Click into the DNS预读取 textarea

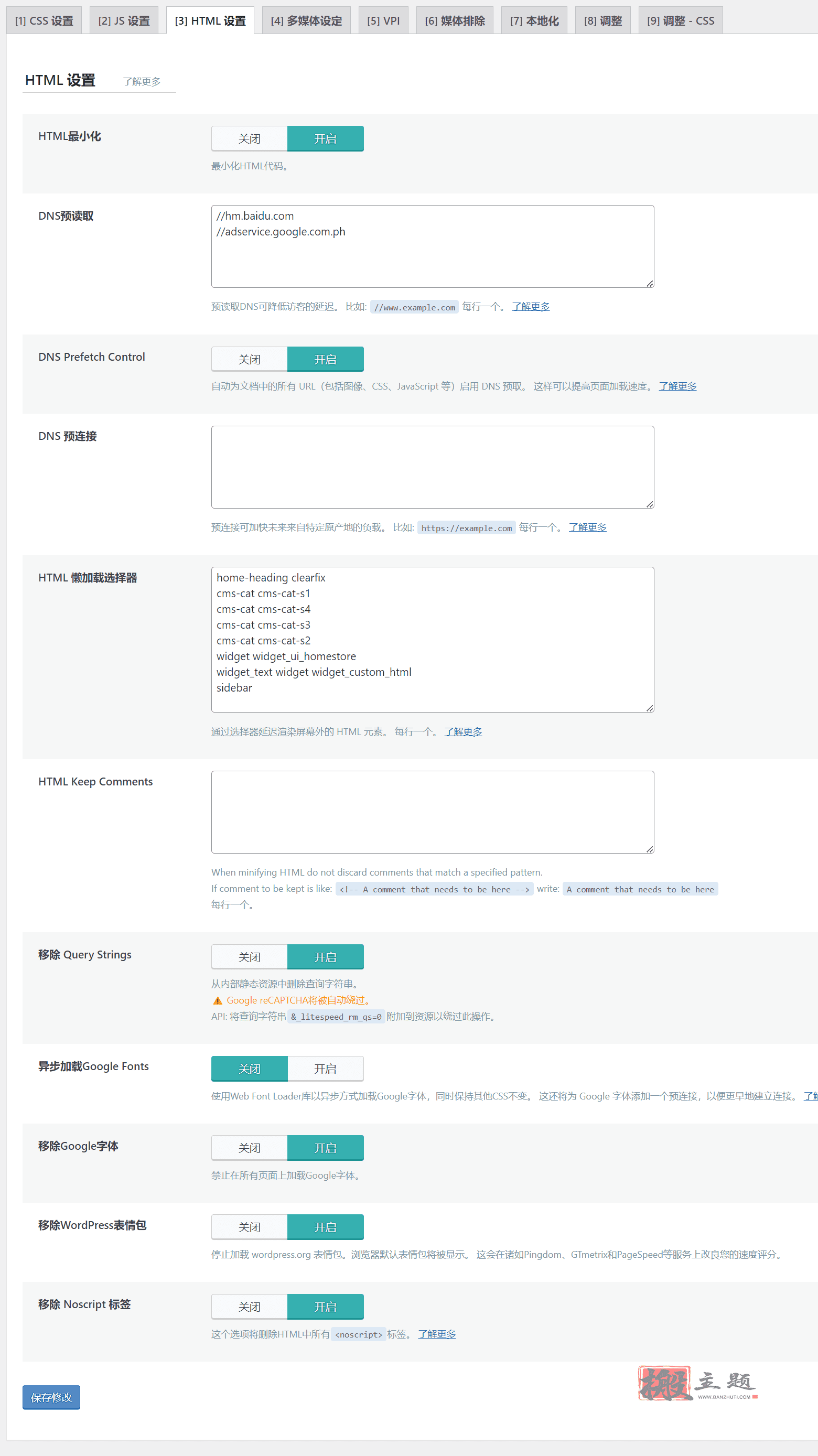pos(433,246)
